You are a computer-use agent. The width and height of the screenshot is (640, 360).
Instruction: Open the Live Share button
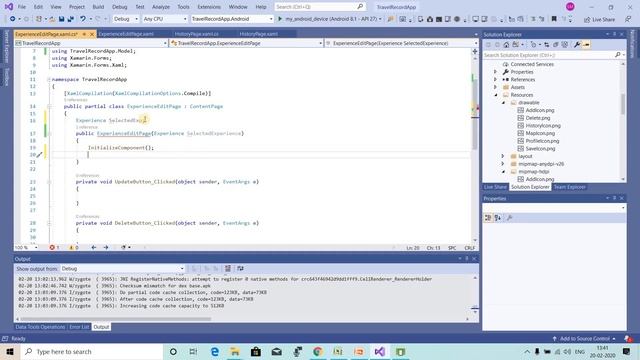[599, 19]
